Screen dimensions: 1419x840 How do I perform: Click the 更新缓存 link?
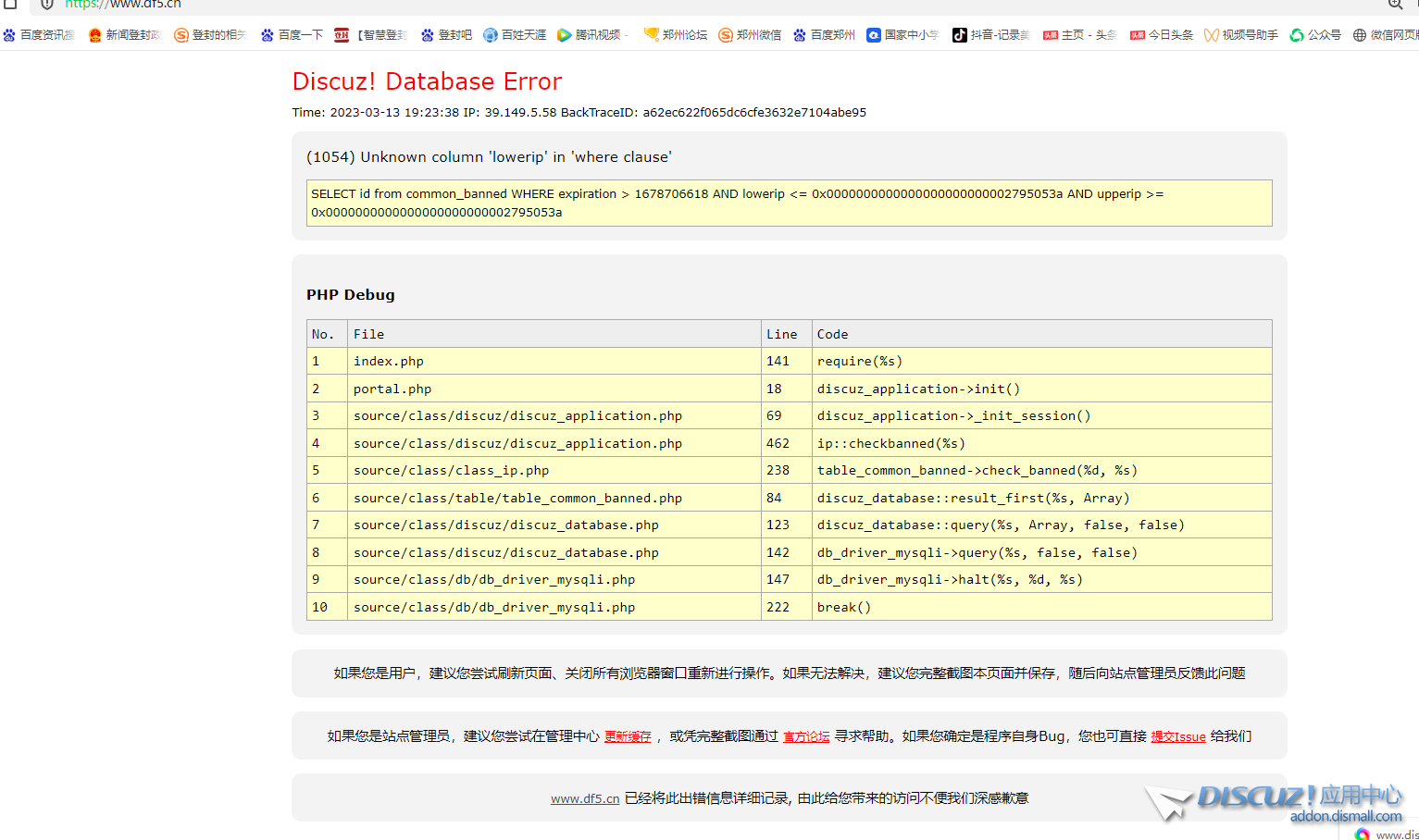[x=628, y=736]
